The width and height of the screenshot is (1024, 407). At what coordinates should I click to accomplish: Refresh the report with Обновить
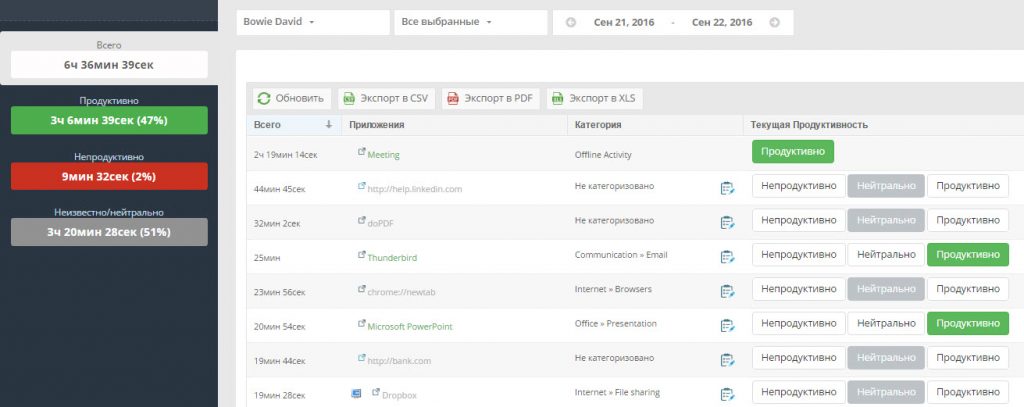291,99
